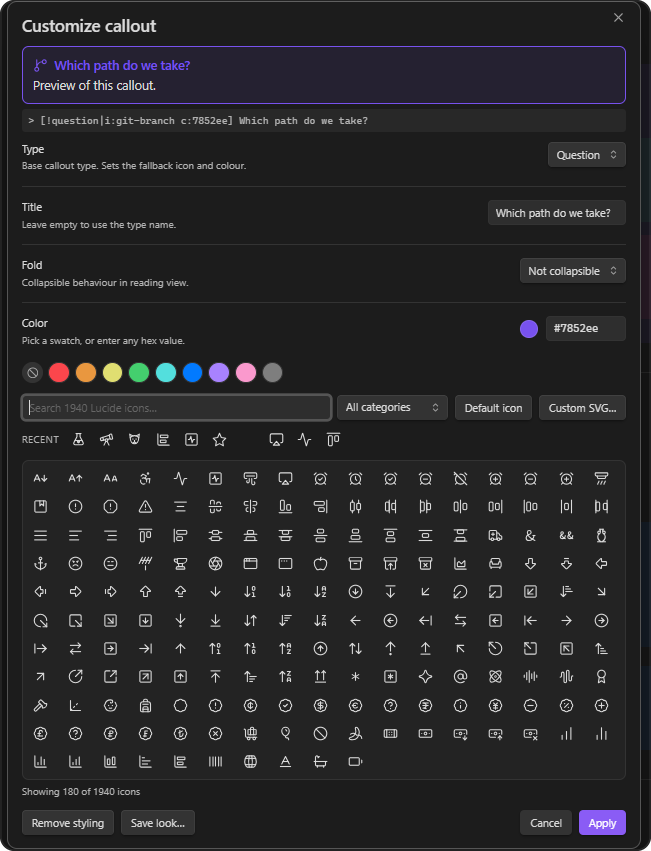The width and height of the screenshot is (651, 851).
Task: Open the All categories filter dropdown
Action: [392, 408]
